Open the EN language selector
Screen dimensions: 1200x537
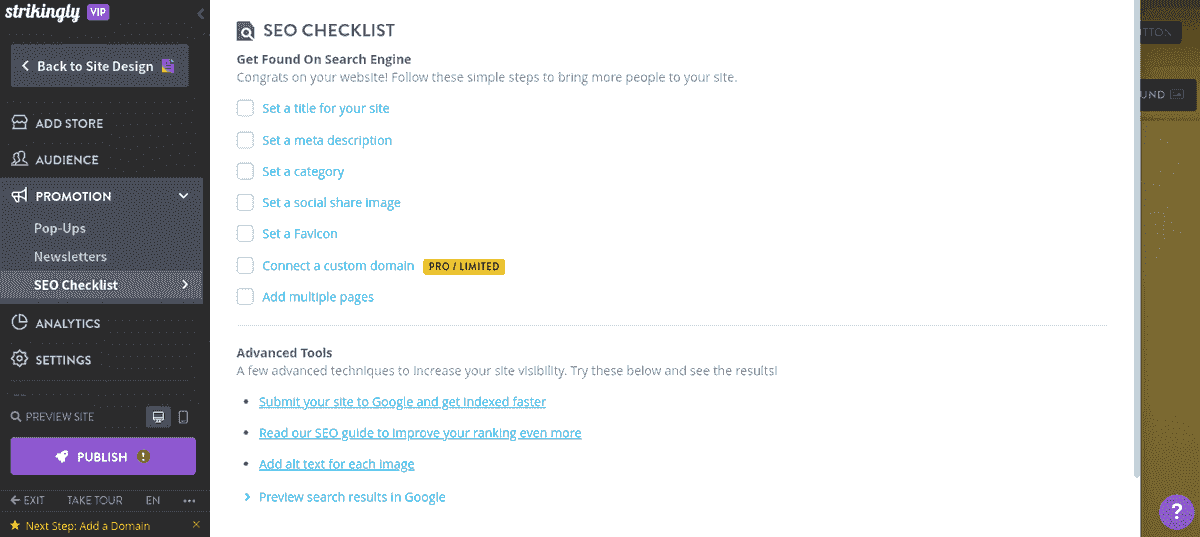click(x=153, y=500)
